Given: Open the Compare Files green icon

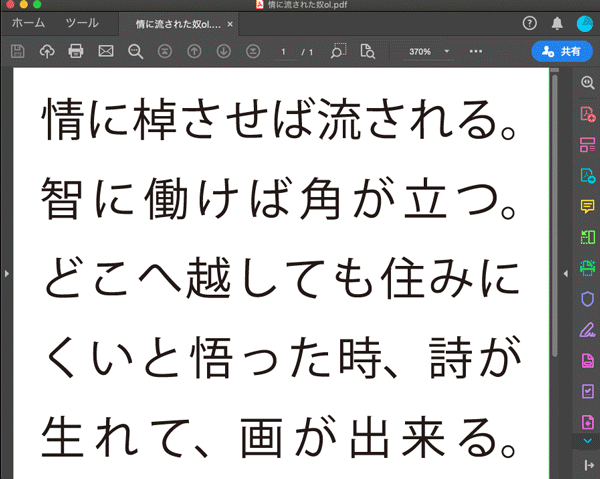Looking at the screenshot, I should (x=587, y=237).
